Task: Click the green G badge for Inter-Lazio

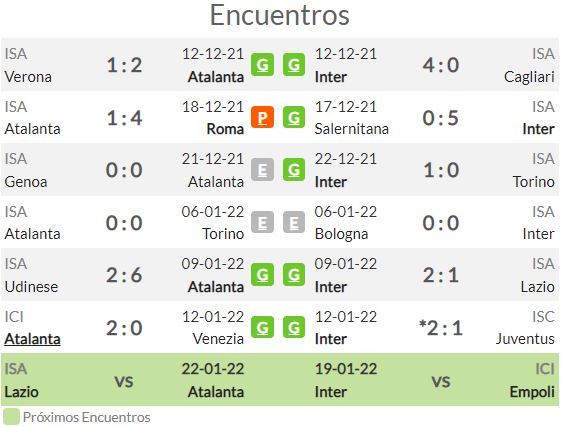Action: click(294, 275)
